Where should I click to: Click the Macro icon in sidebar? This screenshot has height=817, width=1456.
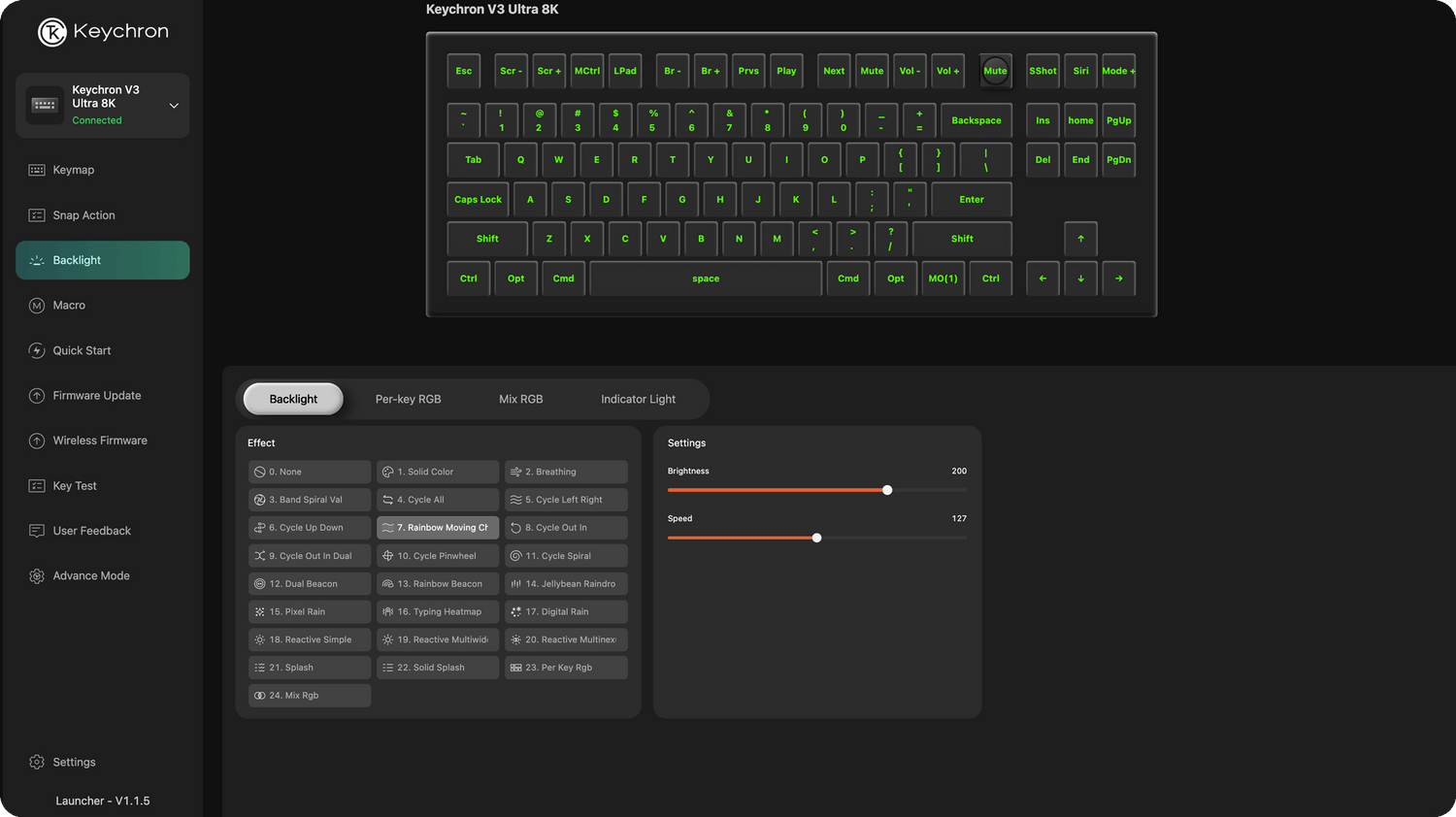pyautogui.click(x=37, y=306)
